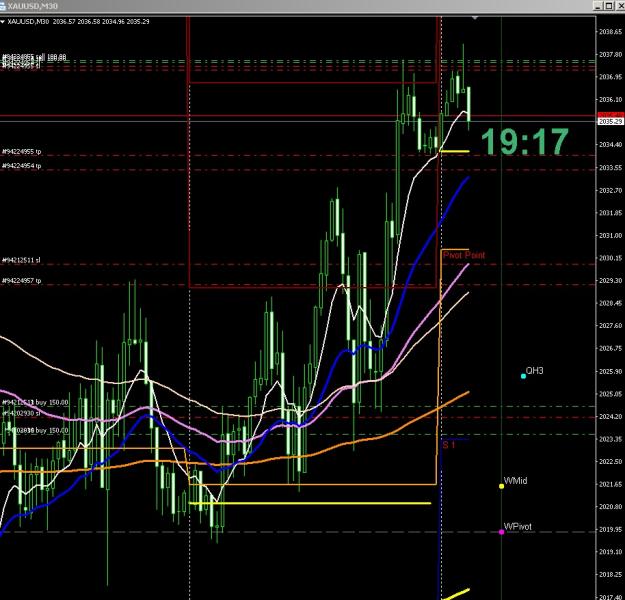
Task: Click the S 1 support label
Action: point(449,445)
